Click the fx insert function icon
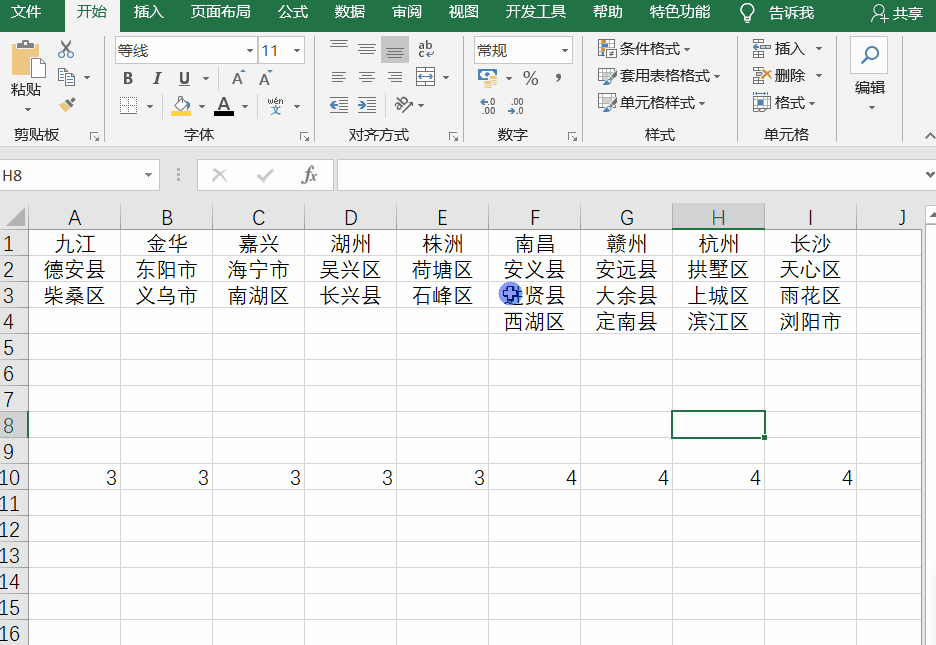 tap(309, 175)
